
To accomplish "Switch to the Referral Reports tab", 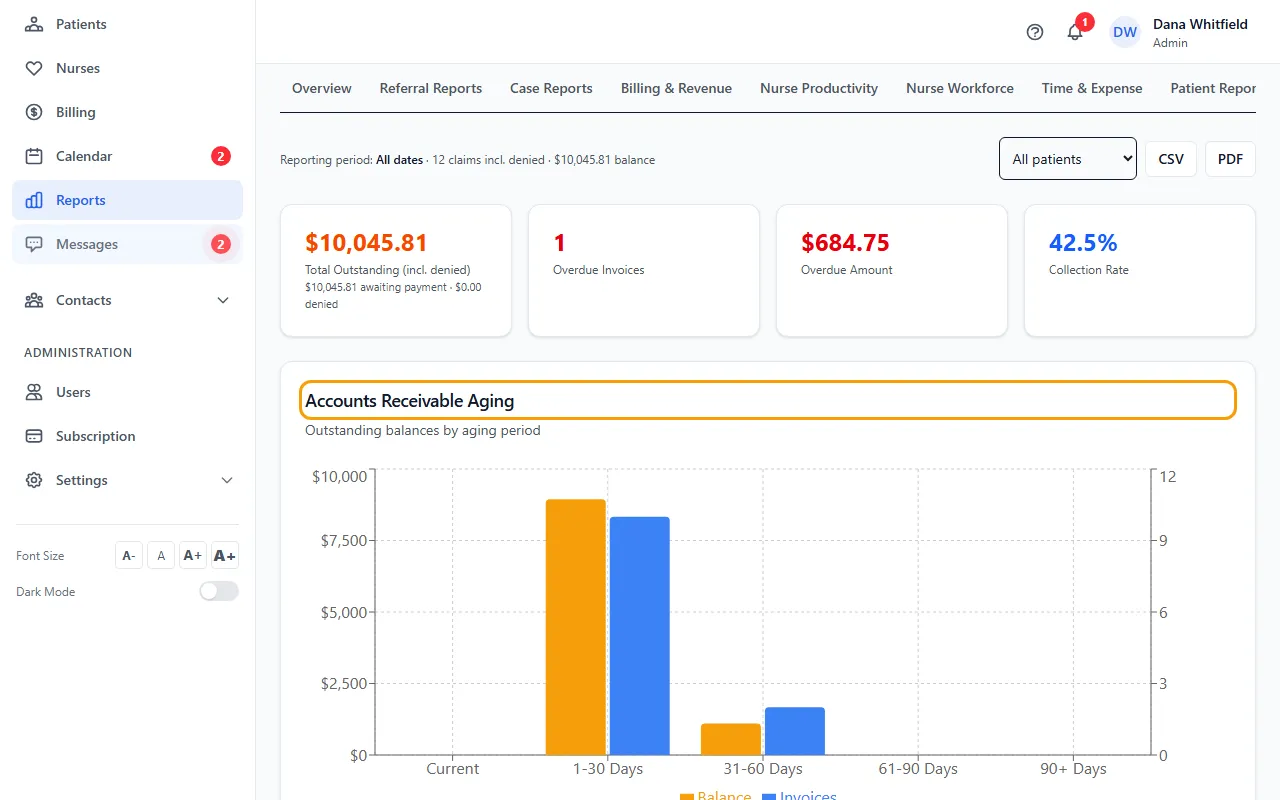I will pos(431,88).
